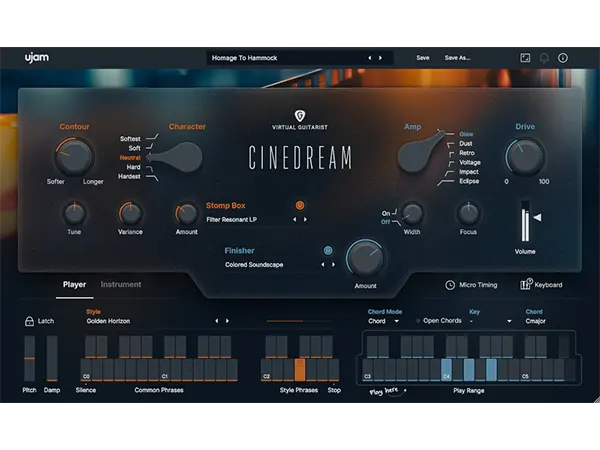Click the Variance knob
This screenshot has height=450, width=600.
(130, 214)
